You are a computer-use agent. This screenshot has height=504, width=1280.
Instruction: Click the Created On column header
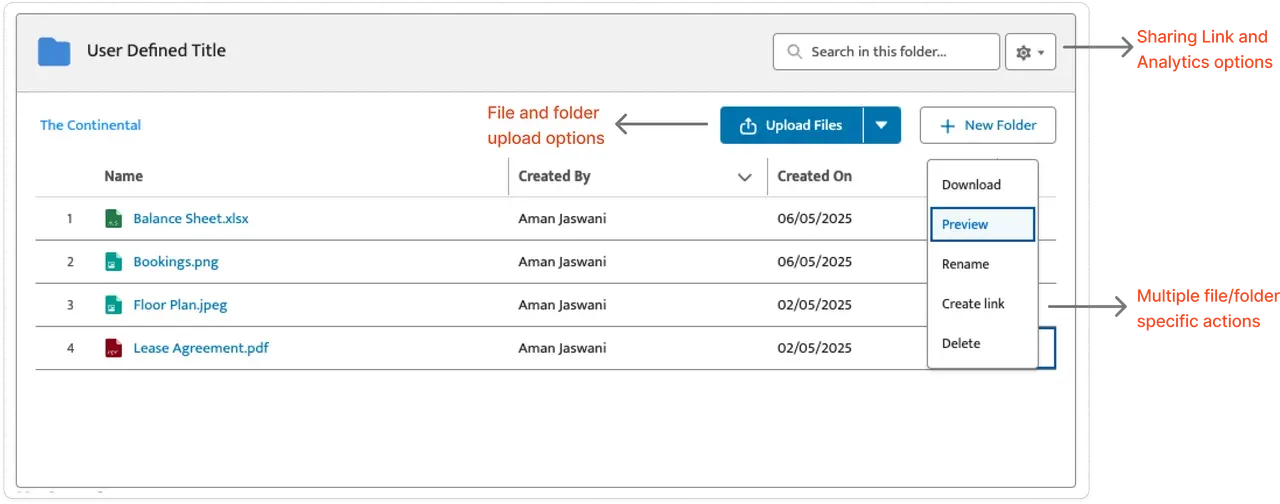click(x=814, y=176)
